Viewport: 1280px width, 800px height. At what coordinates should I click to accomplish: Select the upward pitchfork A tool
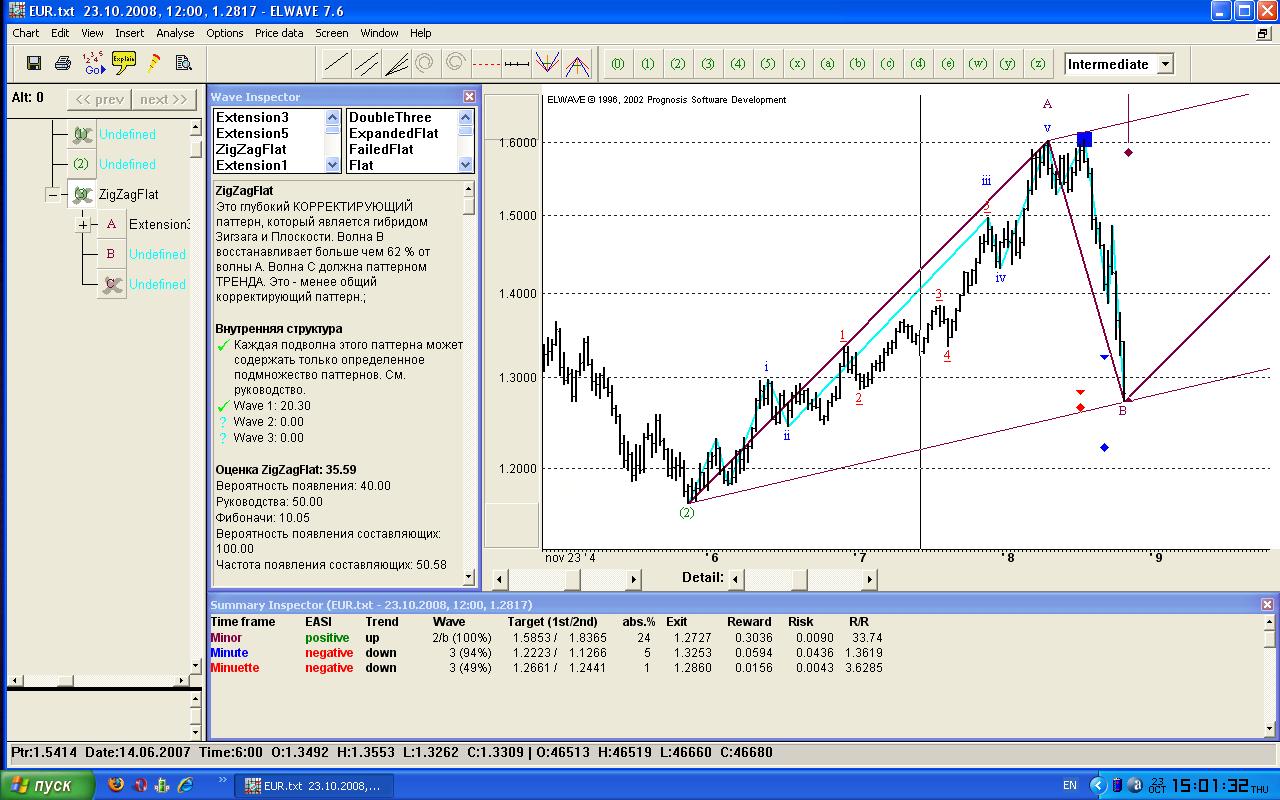576,64
